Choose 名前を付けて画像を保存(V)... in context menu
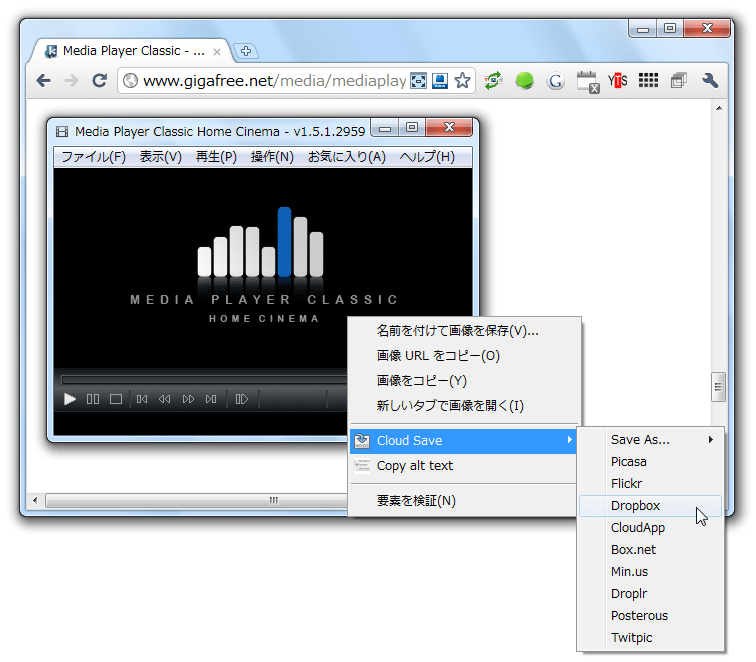This screenshot has width=756, height=662. (464, 331)
